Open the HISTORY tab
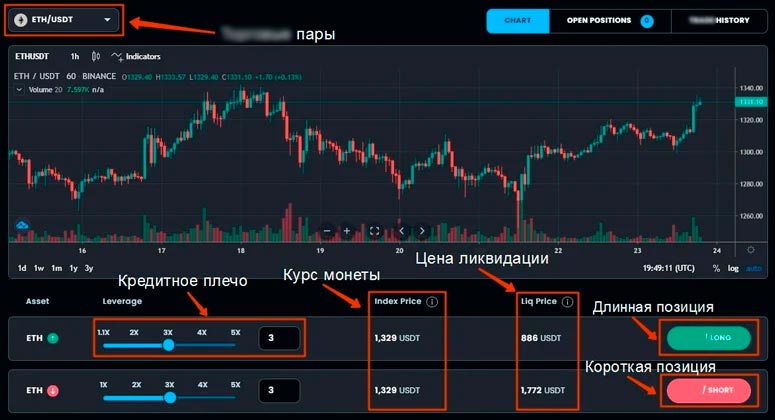Screen dimensions: 775x420 (x=719, y=21)
